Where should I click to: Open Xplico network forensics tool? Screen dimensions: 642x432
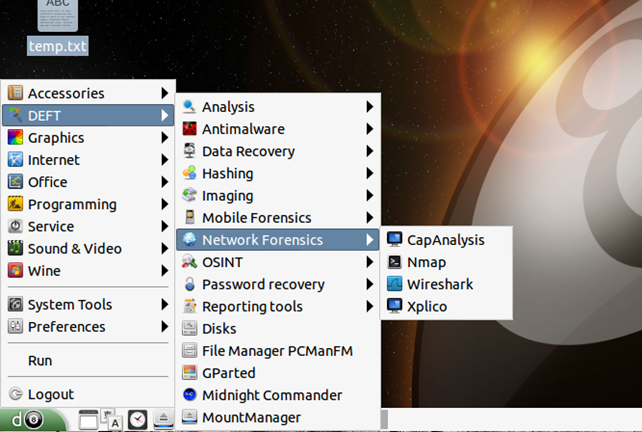(x=427, y=306)
